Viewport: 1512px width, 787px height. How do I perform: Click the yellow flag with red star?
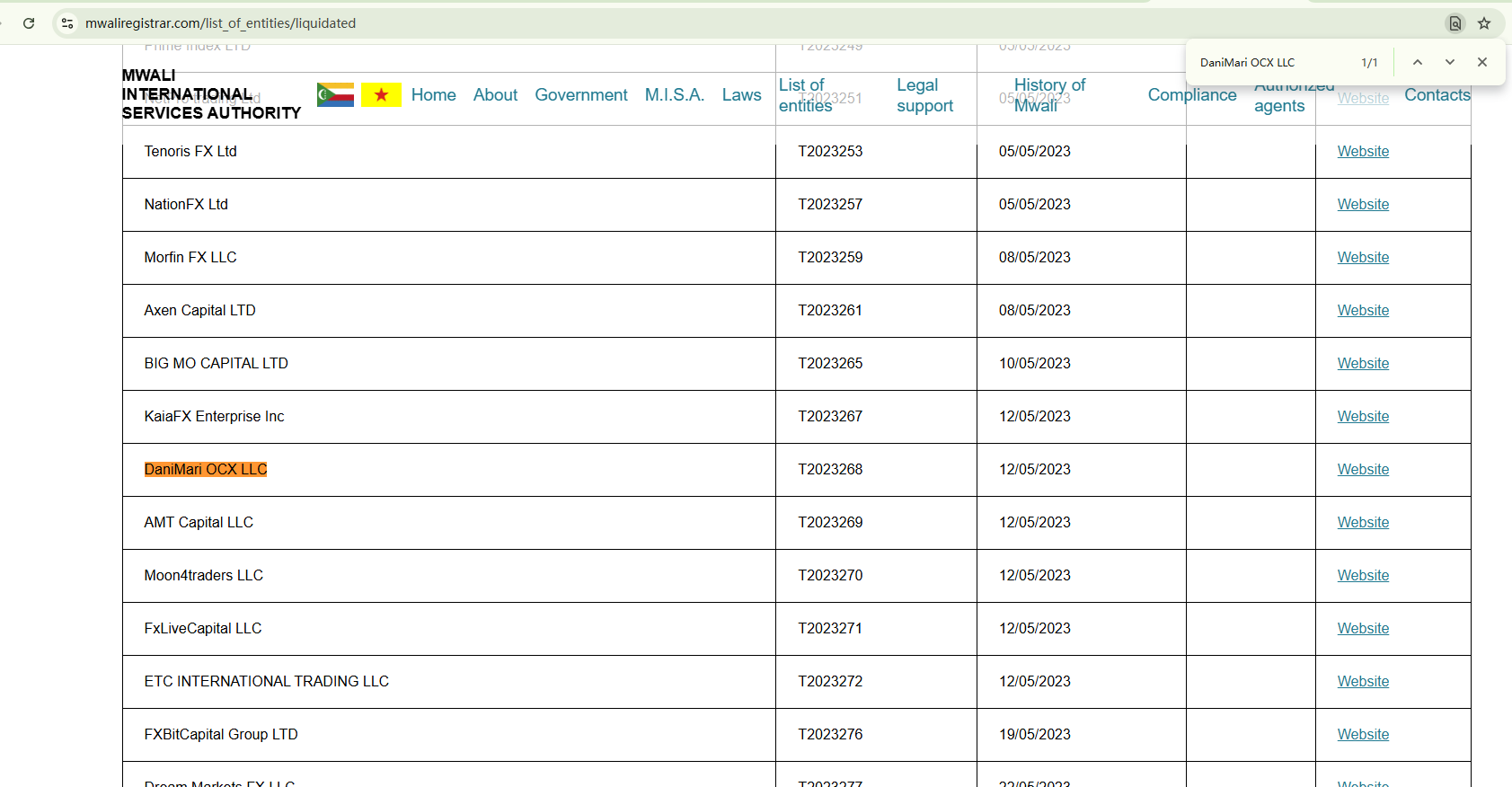tap(381, 94)
